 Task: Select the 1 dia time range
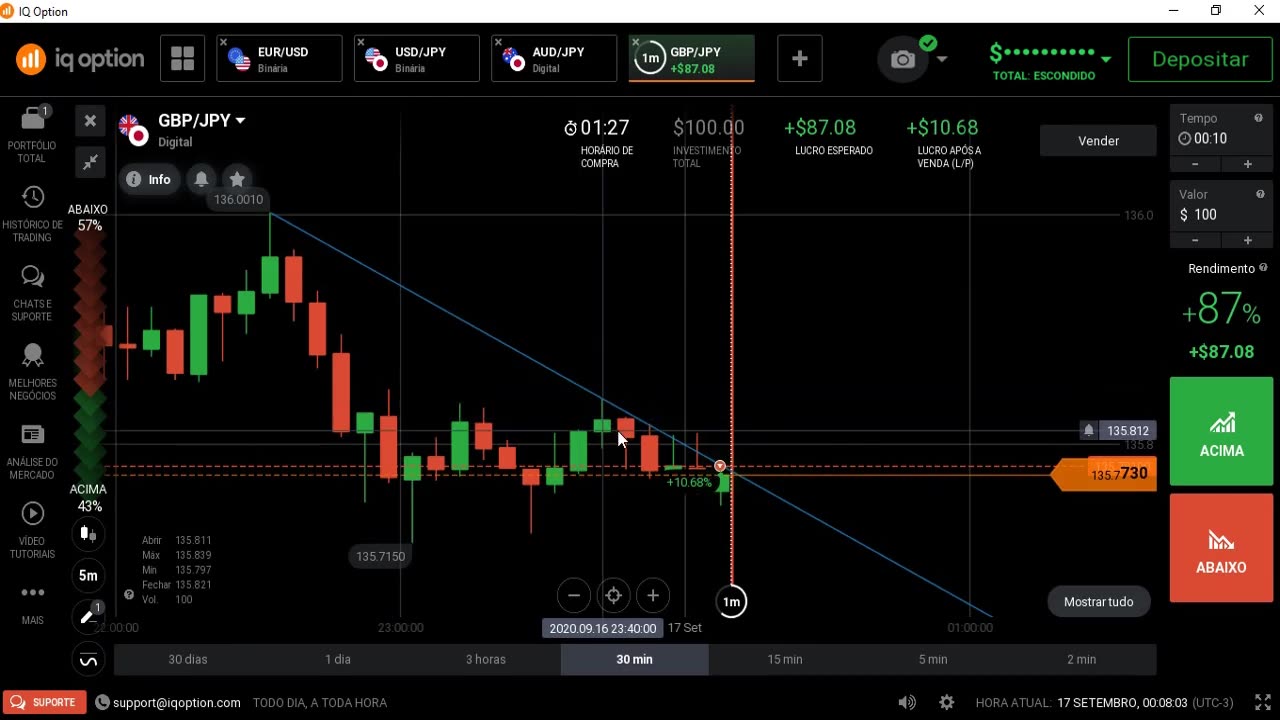pos(338,659)
